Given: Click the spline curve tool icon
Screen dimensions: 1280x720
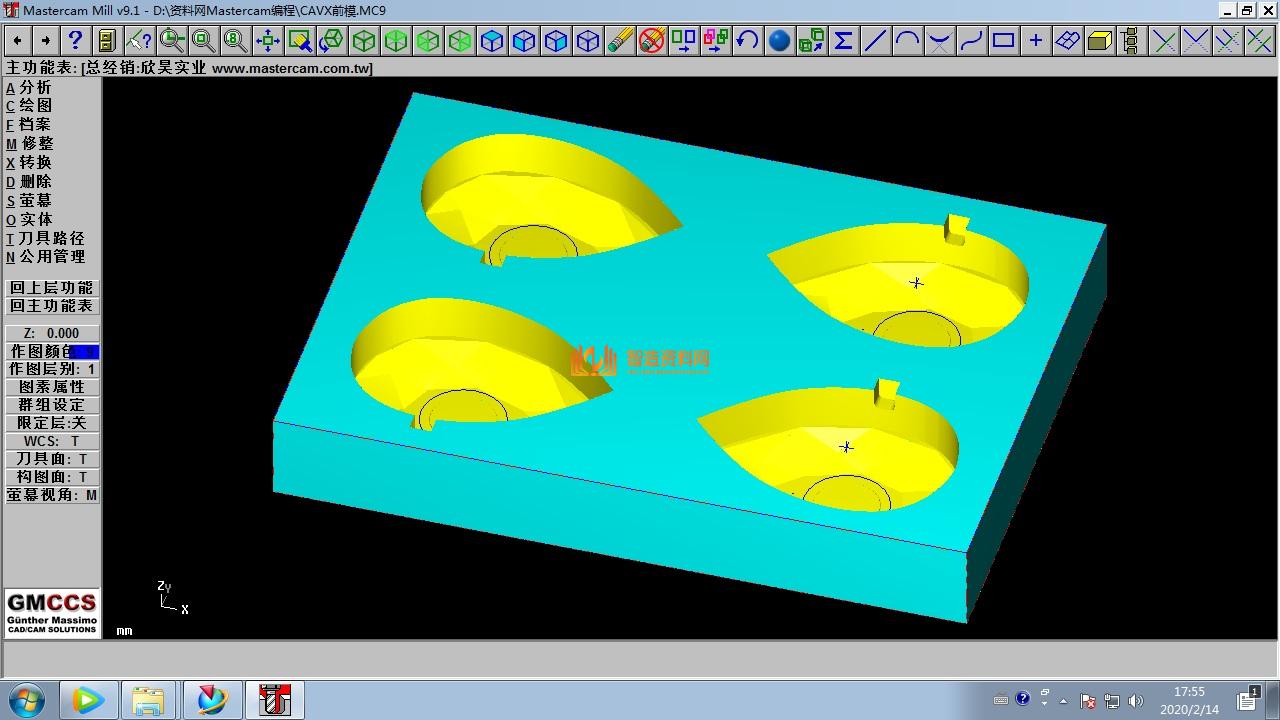Looking at the screenshot, I should 971,40.
